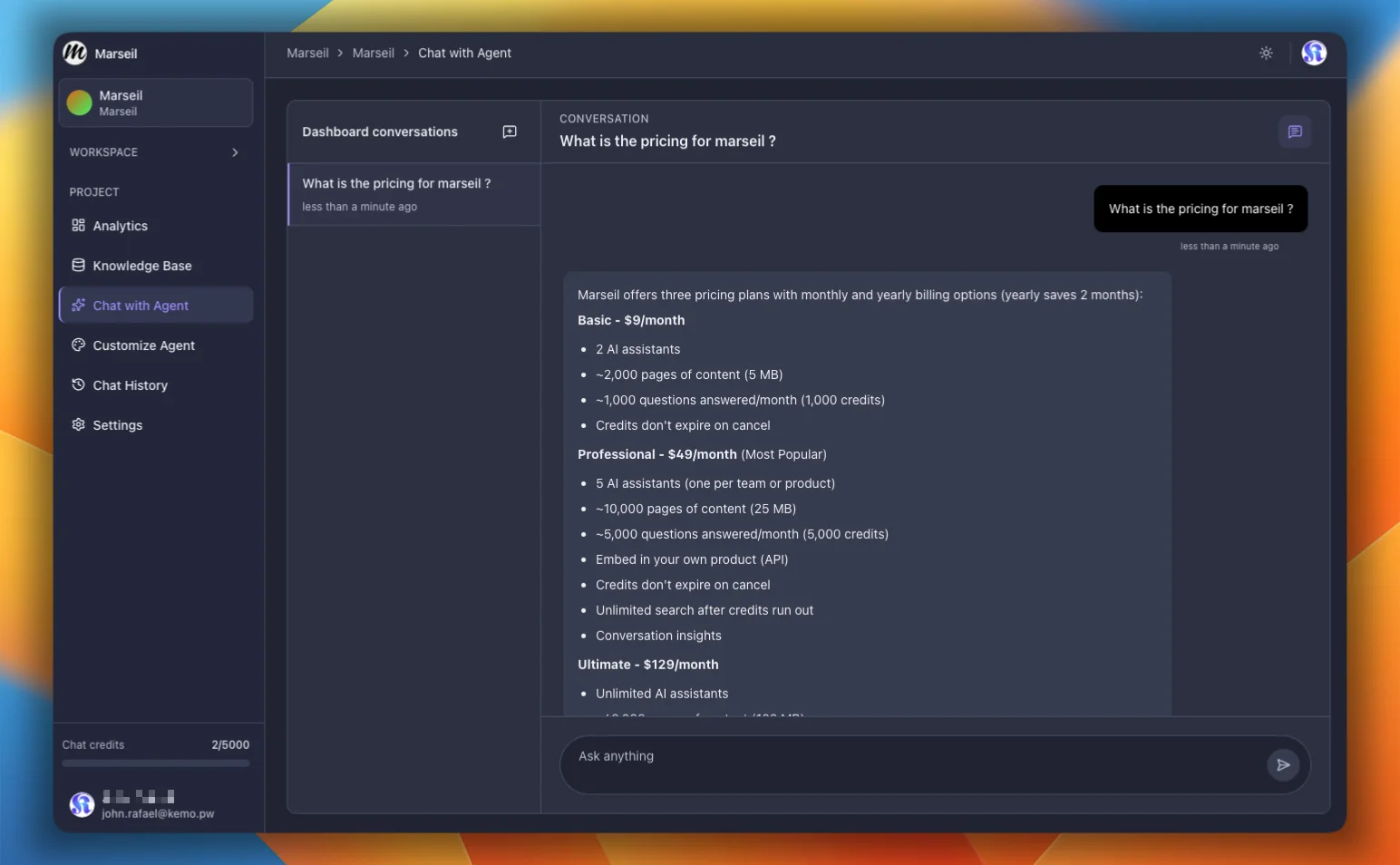Click the Chat with Agent sparkle icon
Screen dimensions: 1400x865
(79, 306)
